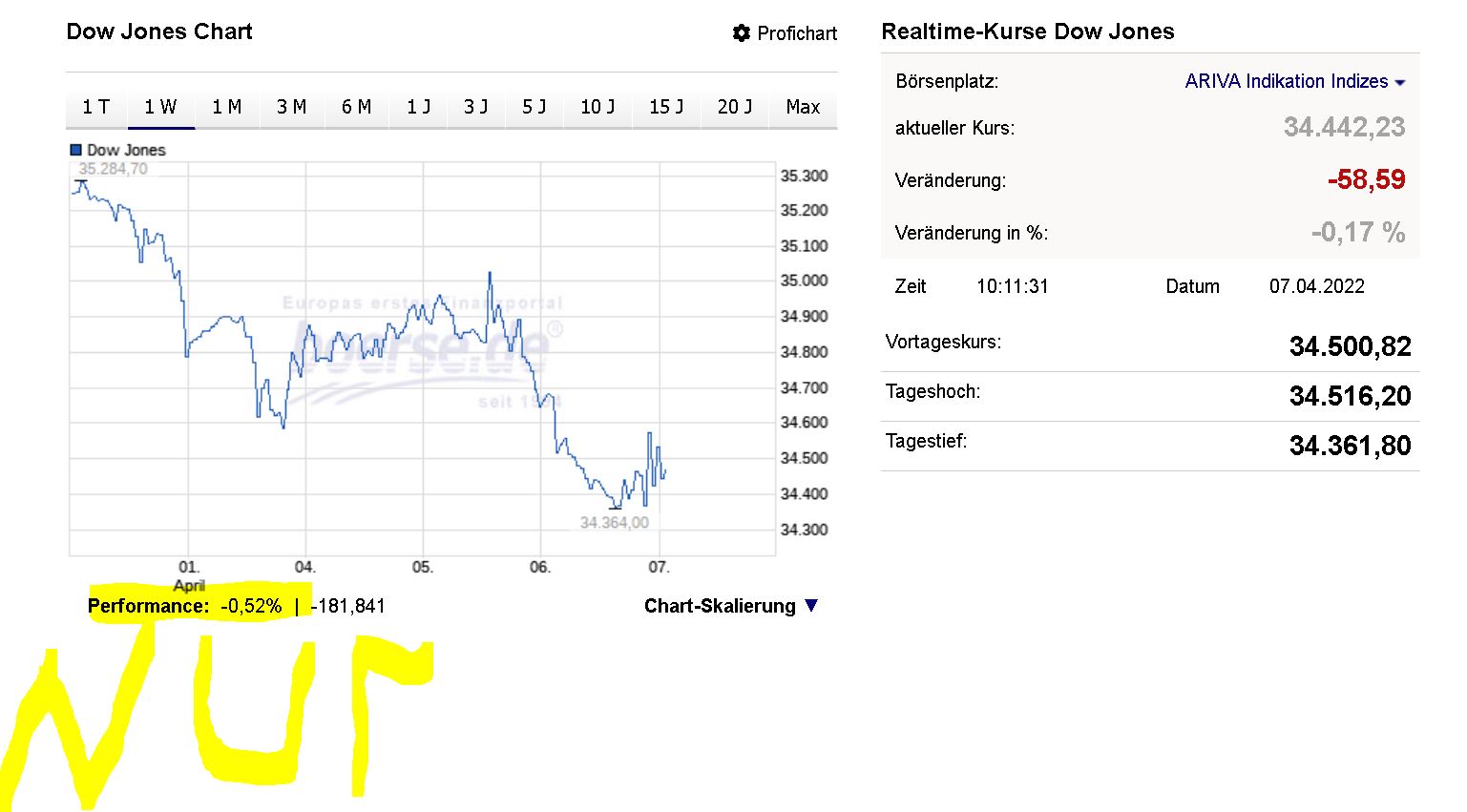Choose the 3 J timeframe
The image size is (1467, 812).
click(x=476, y=107)
